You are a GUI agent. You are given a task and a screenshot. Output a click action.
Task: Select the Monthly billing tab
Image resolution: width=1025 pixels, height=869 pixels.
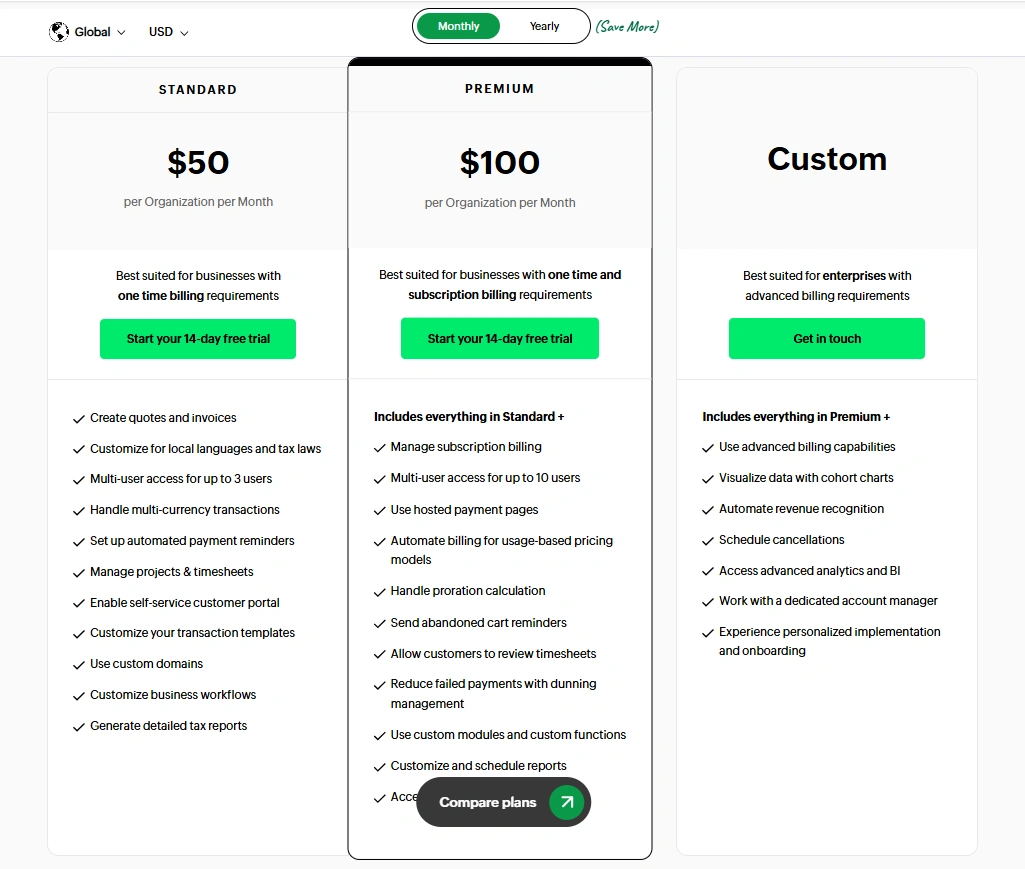click(457, 26)
